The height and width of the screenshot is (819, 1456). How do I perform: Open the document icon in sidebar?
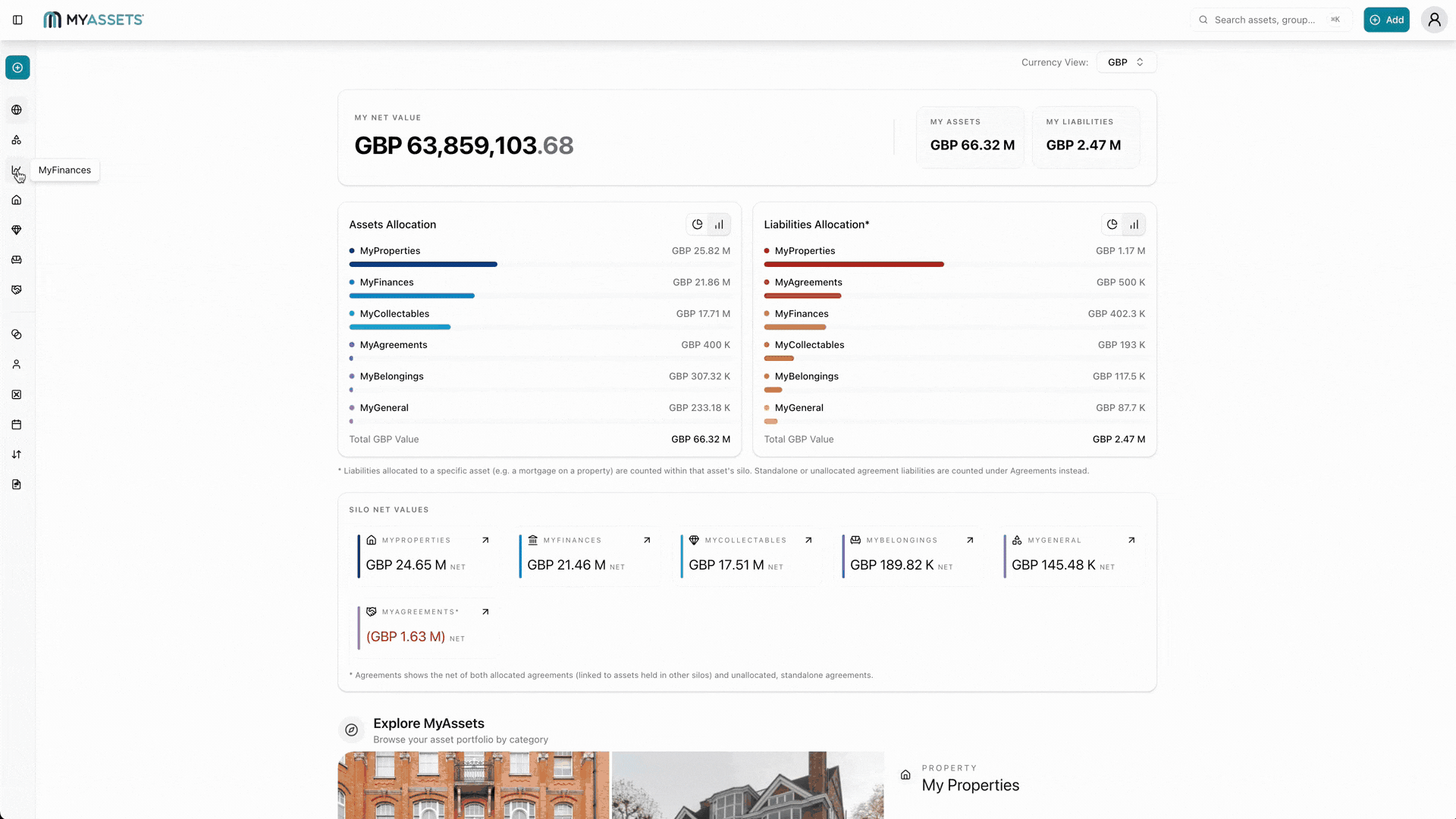pos(17,485)
